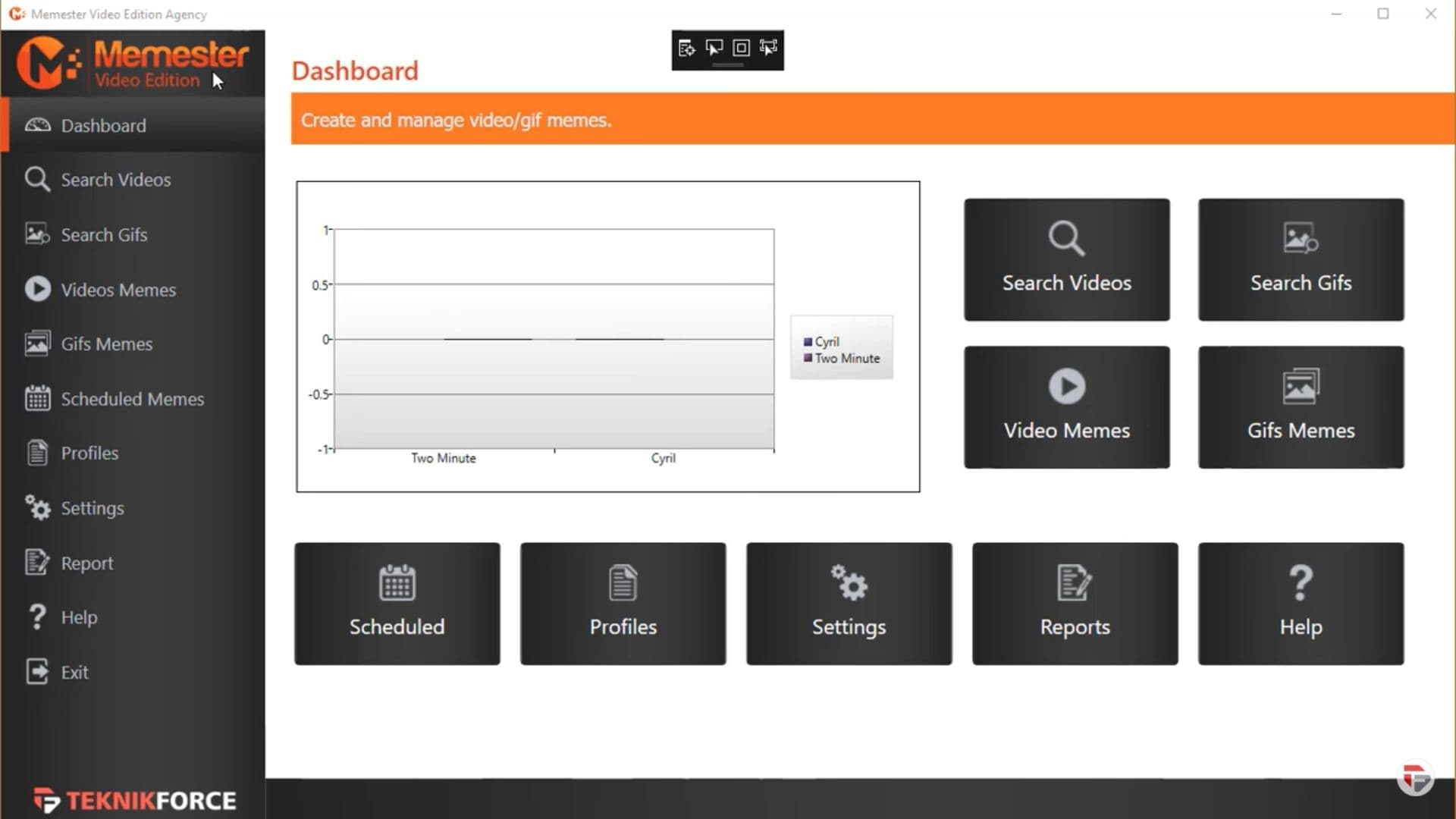Click the "Cyril" label on chart x-axis
The image size is (1456, 819).
663,458
